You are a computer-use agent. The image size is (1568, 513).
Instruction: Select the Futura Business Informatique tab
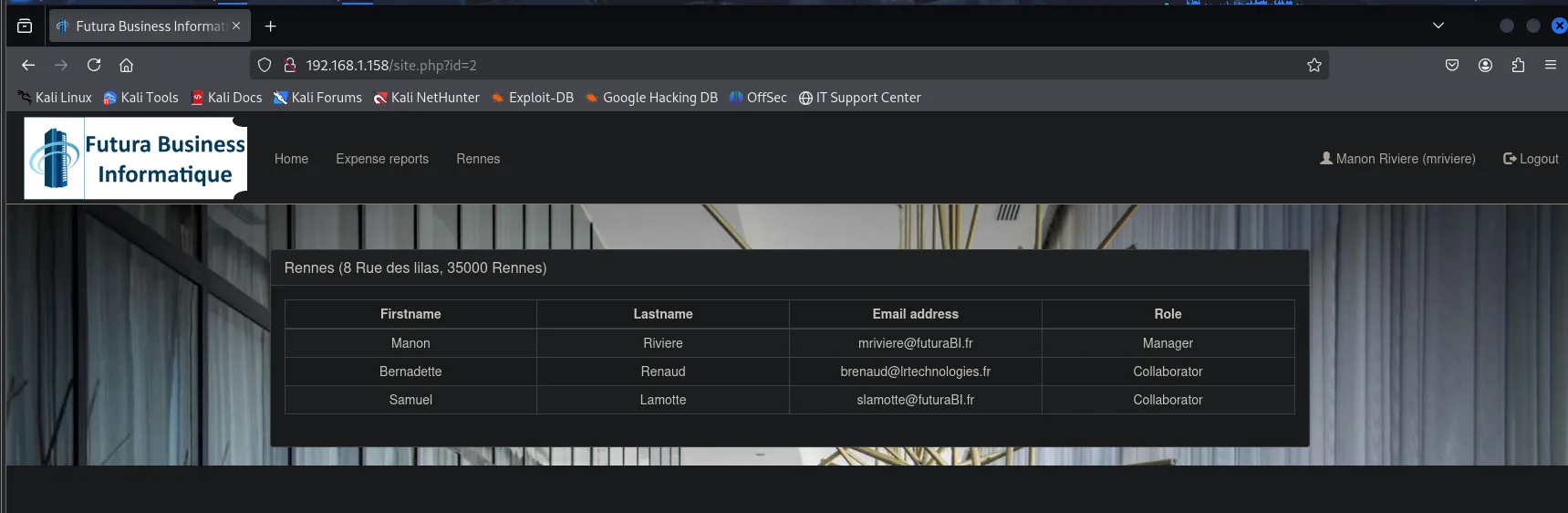[150, 26]
